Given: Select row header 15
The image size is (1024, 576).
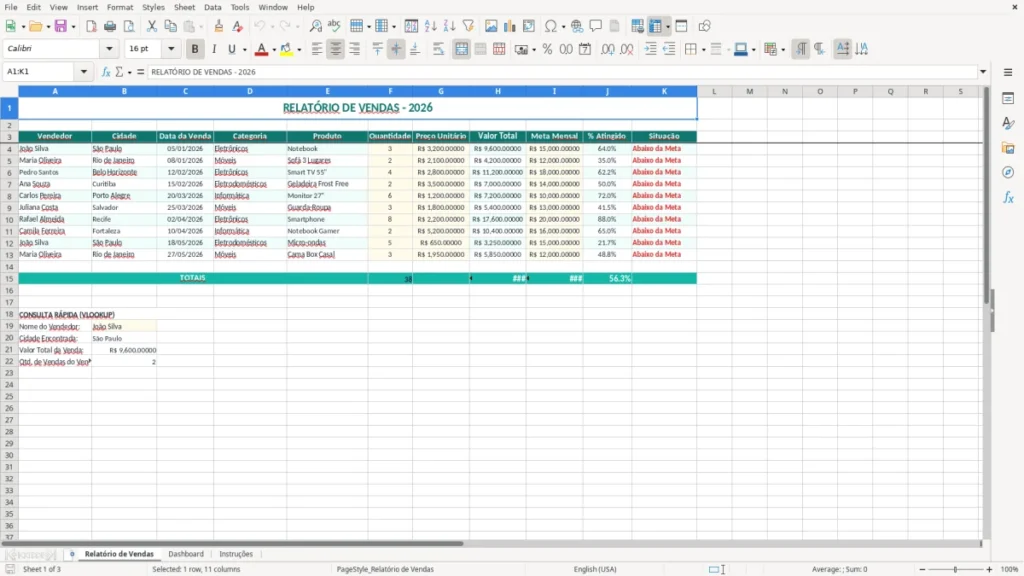Looking at the screenshot, I should click(x=9, y=278).
